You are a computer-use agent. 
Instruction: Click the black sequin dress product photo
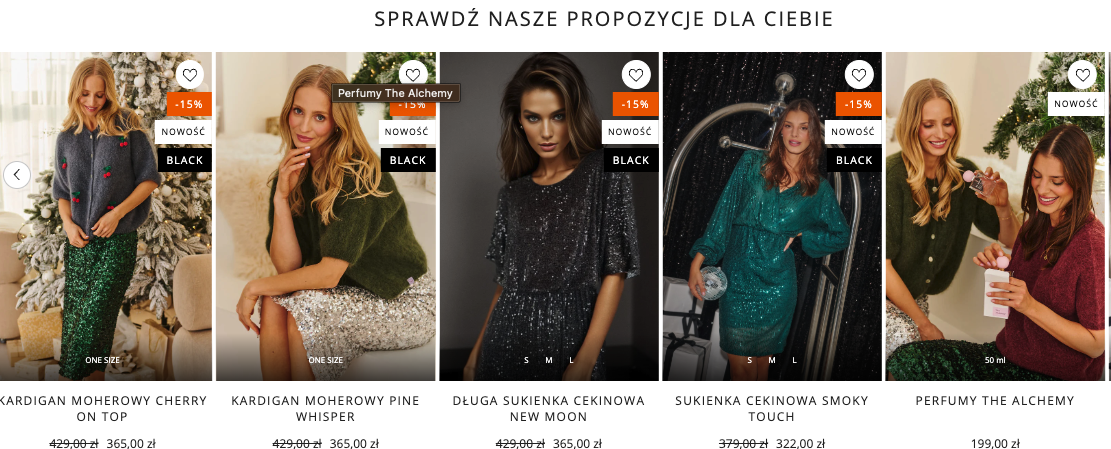click(548, 216)
